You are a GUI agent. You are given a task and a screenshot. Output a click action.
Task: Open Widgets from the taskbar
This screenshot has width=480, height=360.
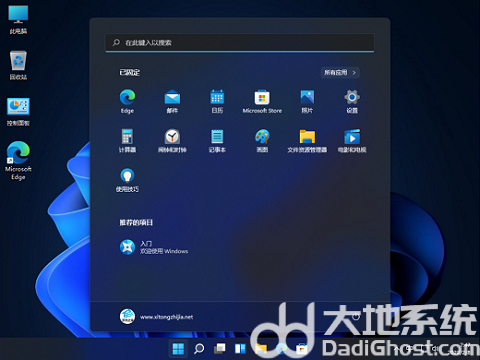click(x=240, y=349)
